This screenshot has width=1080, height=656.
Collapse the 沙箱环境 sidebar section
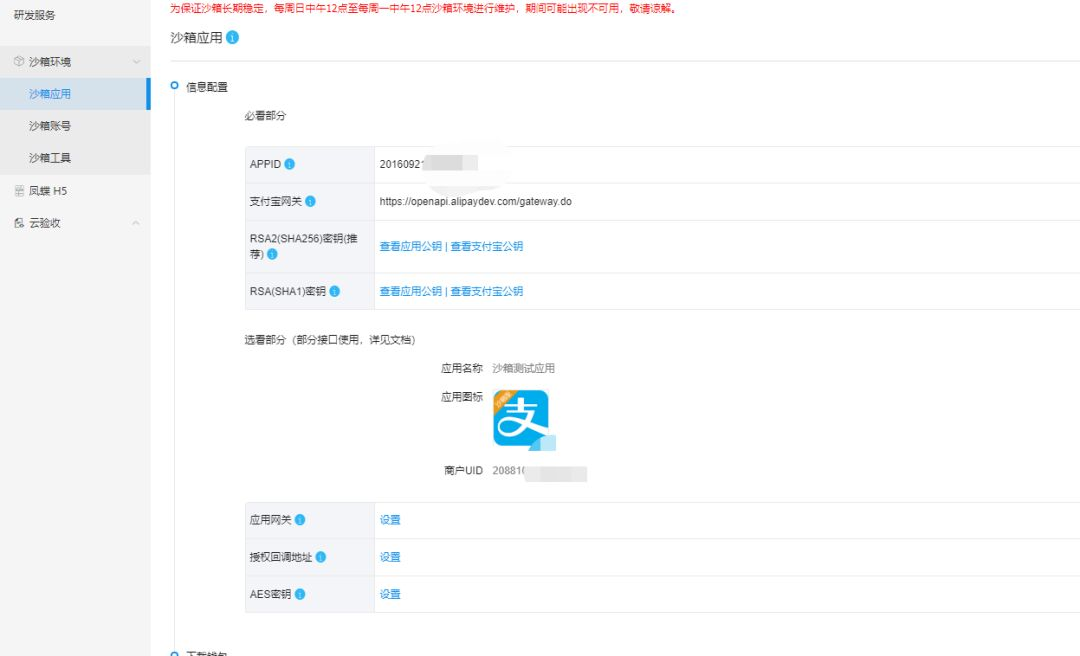[136, 61]
